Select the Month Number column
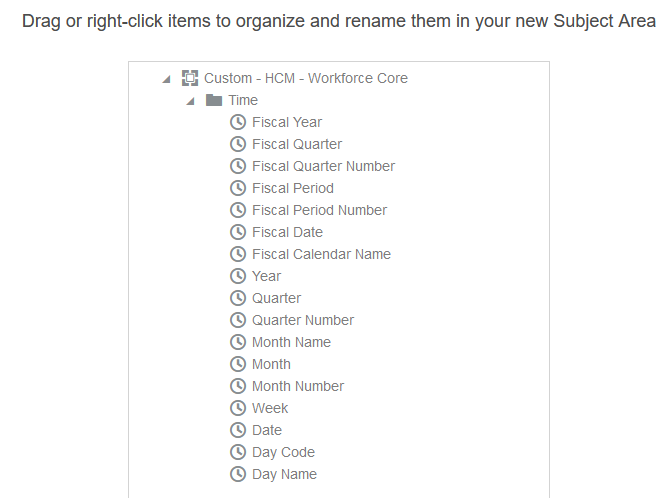672x498 pixels. coord(298,386)
